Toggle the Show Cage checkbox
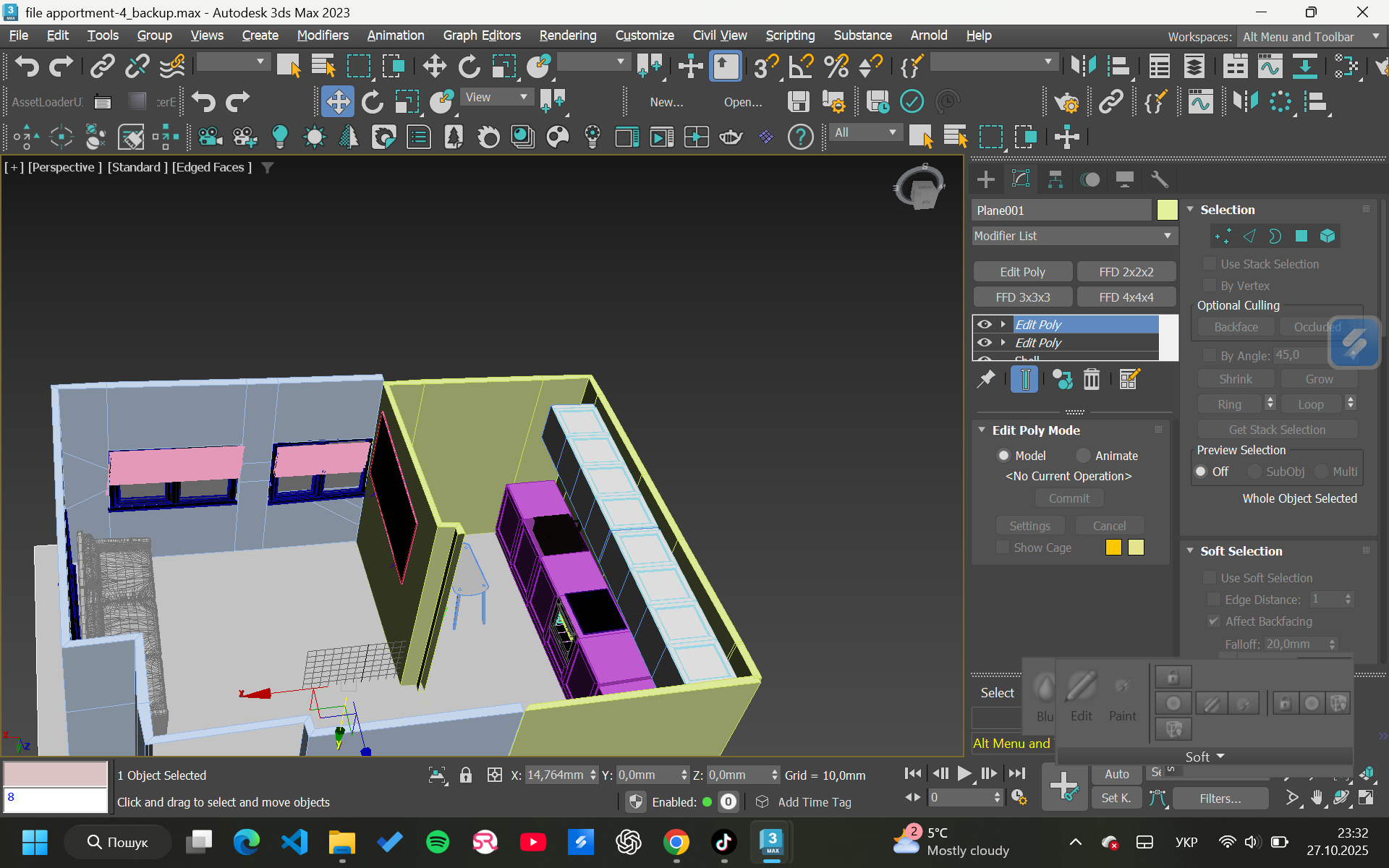 click(x=1002, y=548)
